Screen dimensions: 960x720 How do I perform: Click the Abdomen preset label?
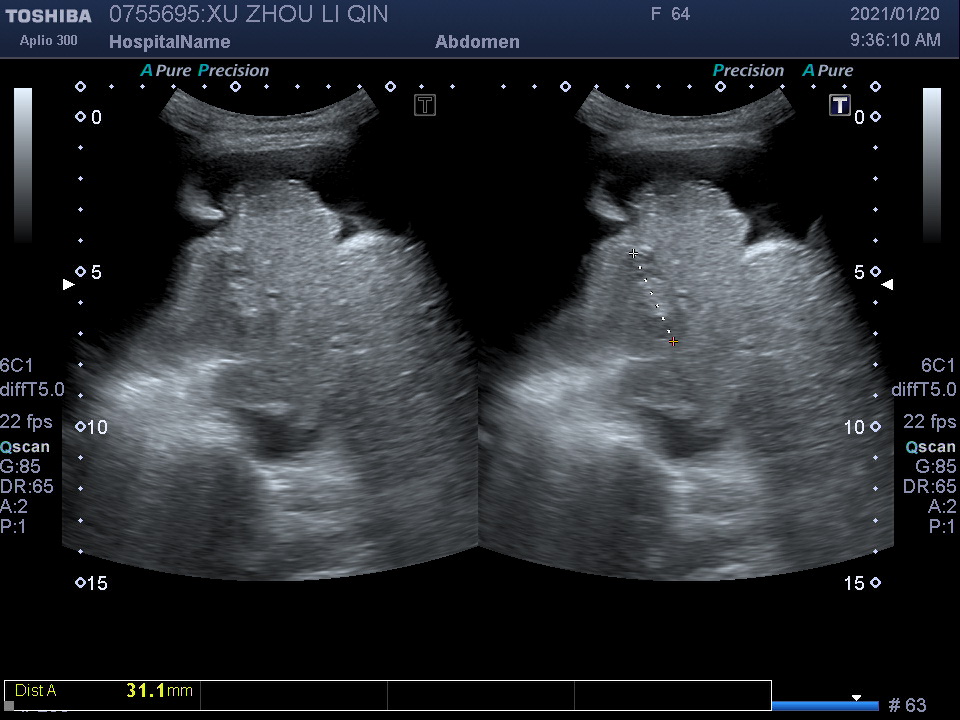click(x=478, y=42)
